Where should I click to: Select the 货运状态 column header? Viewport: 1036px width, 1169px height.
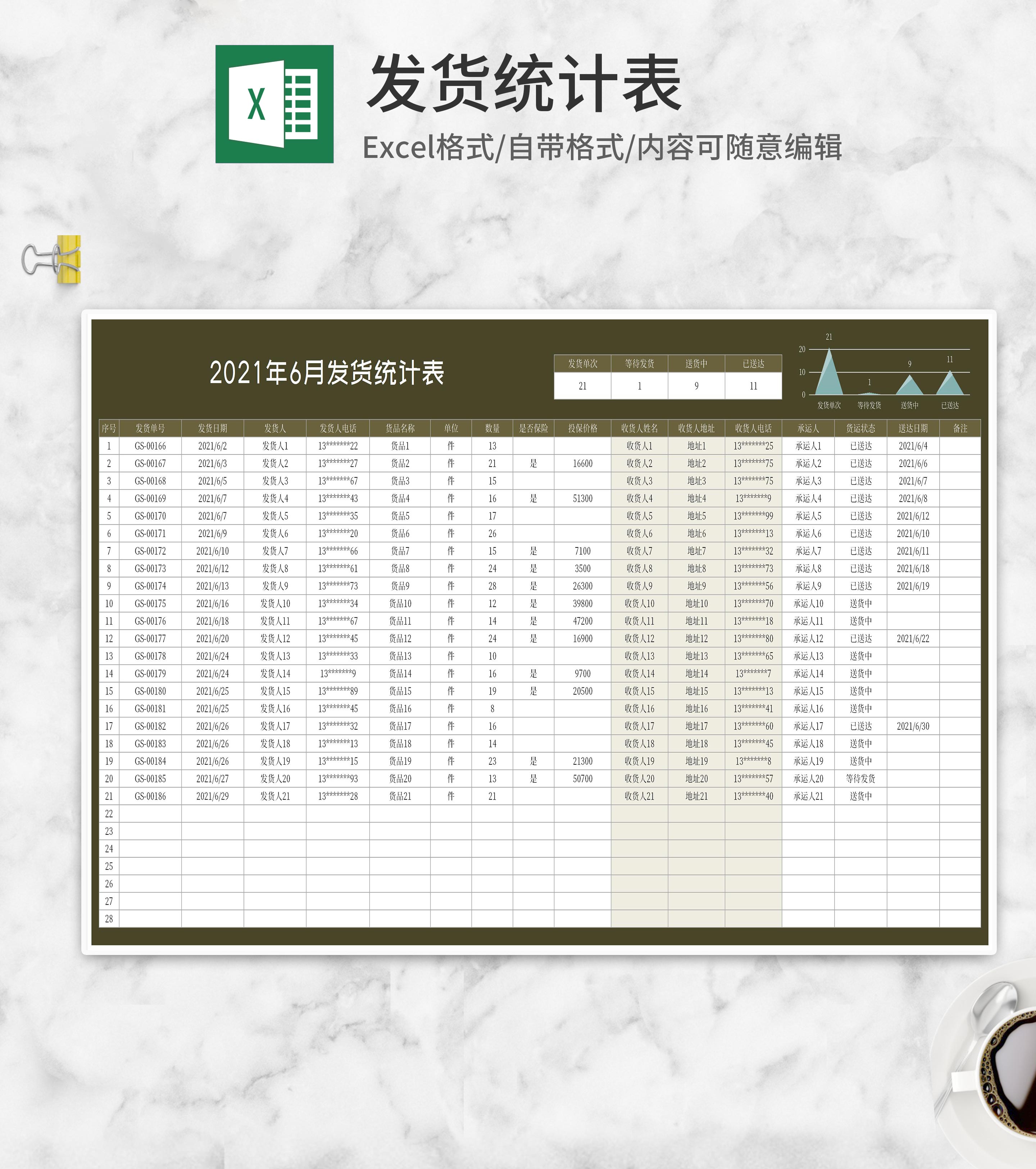click(860, 428)
